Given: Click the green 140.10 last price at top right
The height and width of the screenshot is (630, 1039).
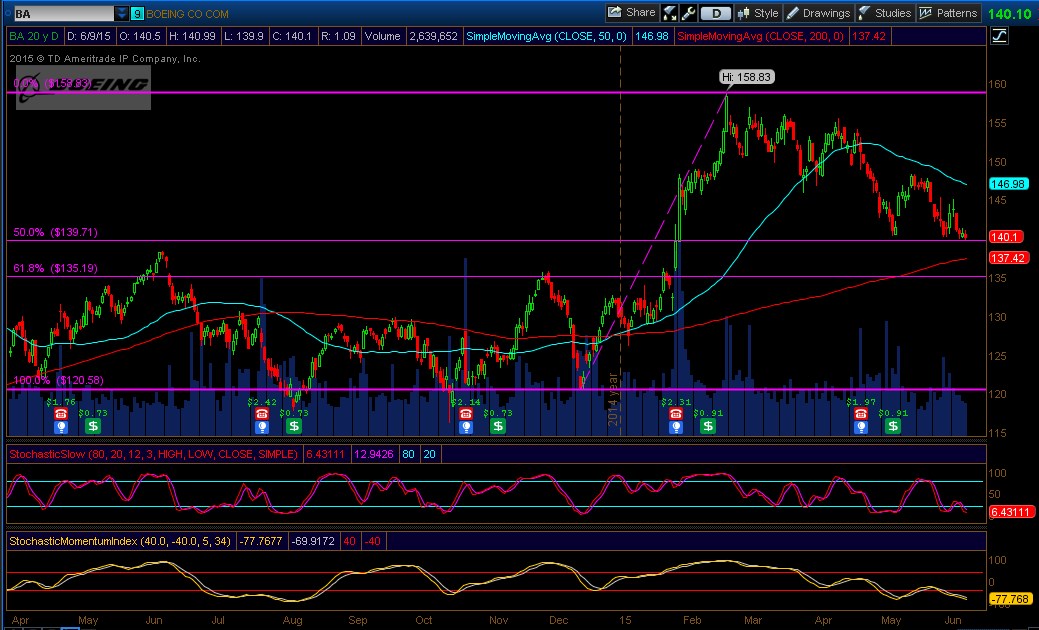Looking at the screenshot, I should pyautogui.click(x=1009, y=14).
